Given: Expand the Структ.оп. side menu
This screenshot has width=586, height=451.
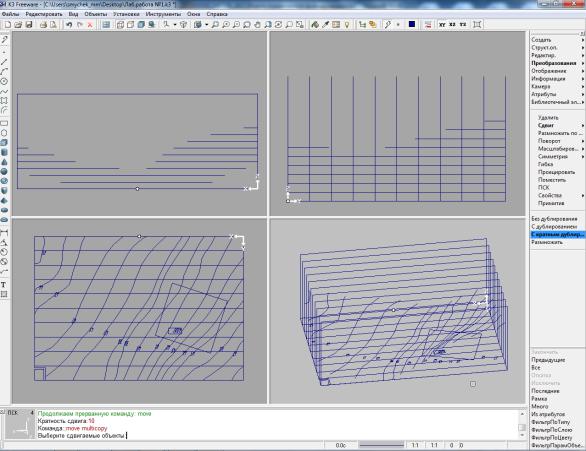Looking at the screenshot, I should pos(557,47).
